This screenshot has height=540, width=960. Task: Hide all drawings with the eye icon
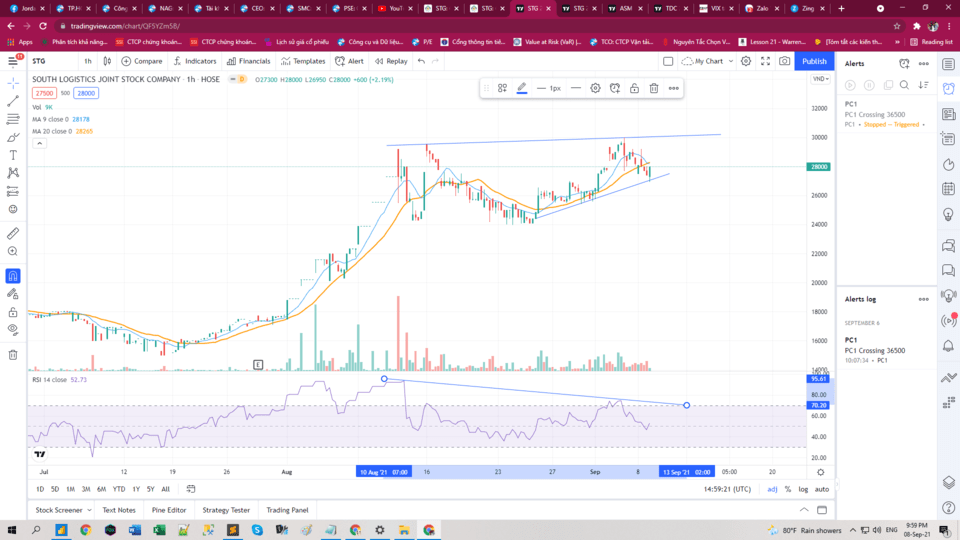pyautogui.click(x=13, y=330)
